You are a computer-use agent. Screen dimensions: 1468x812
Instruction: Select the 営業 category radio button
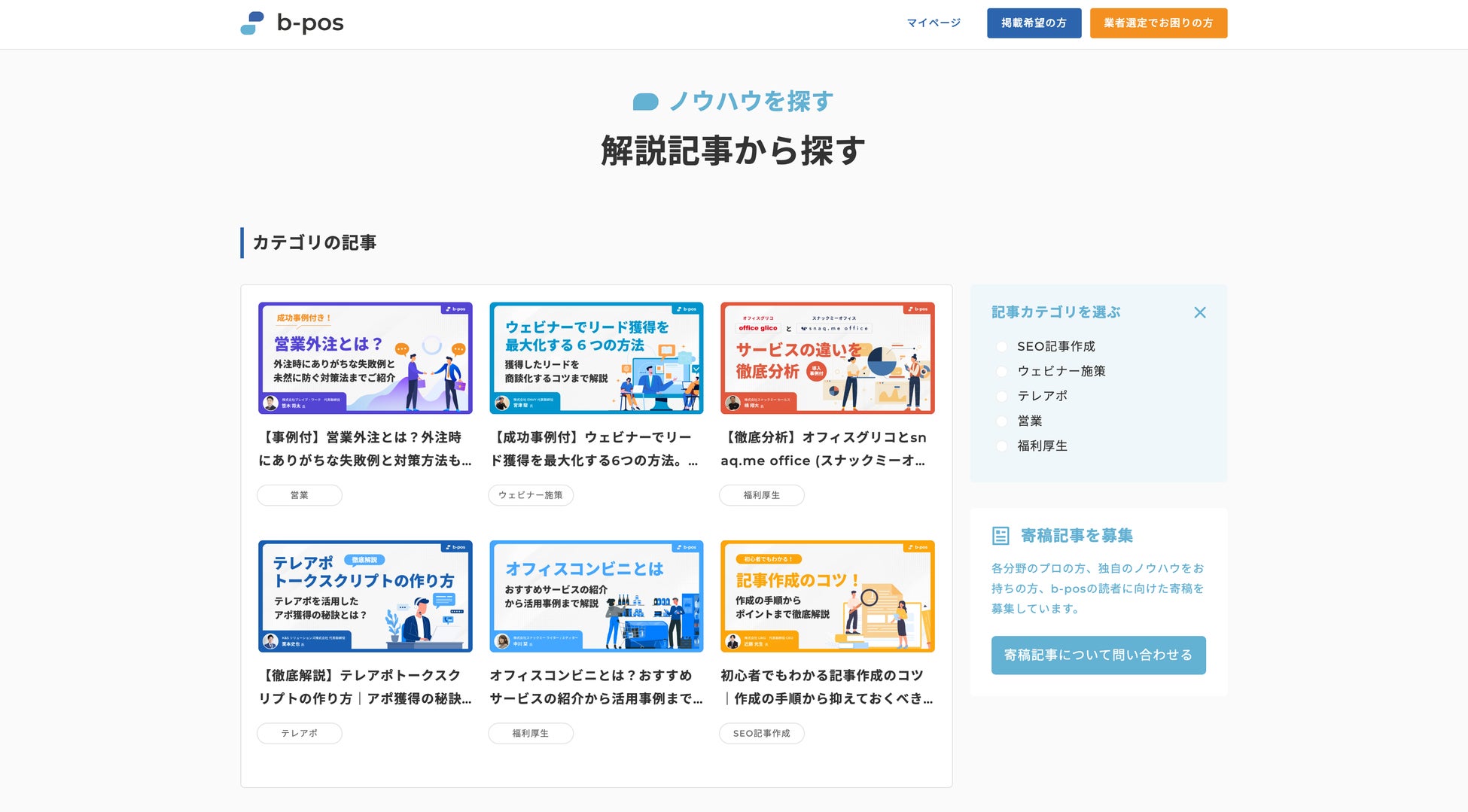point(1001,421)
